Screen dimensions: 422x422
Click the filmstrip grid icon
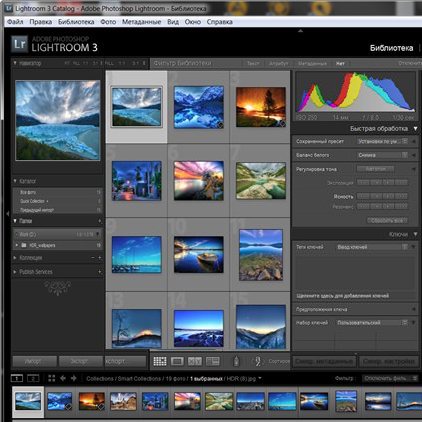[52, 378]
